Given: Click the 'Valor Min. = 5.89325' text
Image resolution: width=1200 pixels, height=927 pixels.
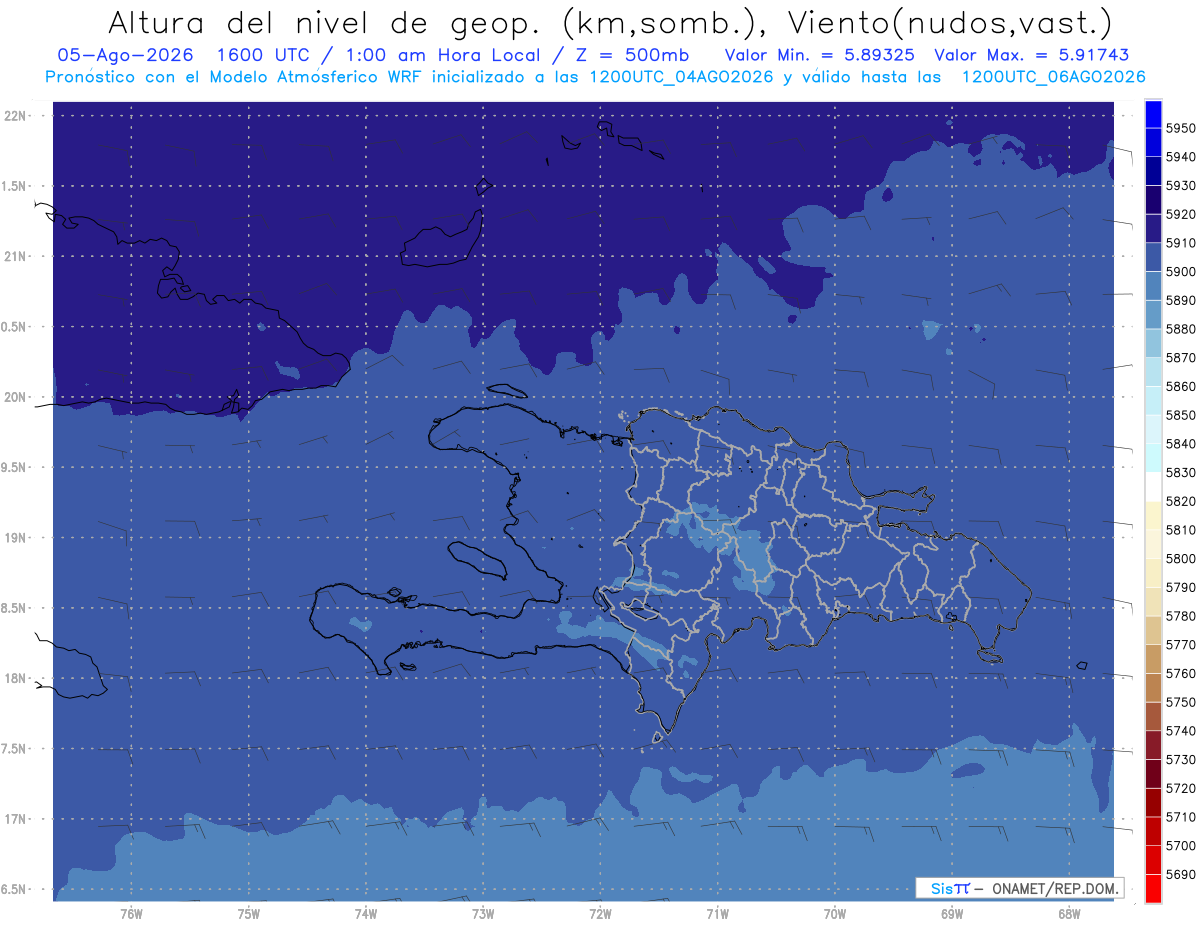Looking at the screenshot, I should (820, 55).
